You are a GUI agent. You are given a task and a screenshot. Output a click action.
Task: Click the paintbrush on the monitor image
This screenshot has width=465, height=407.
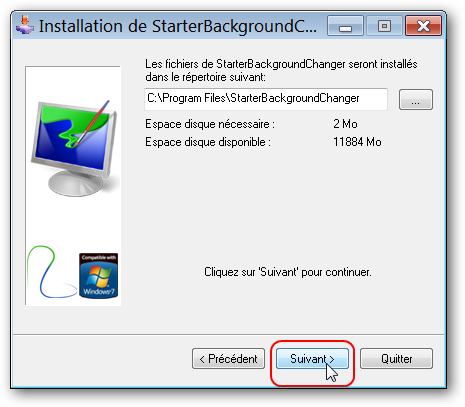(91, 123)
